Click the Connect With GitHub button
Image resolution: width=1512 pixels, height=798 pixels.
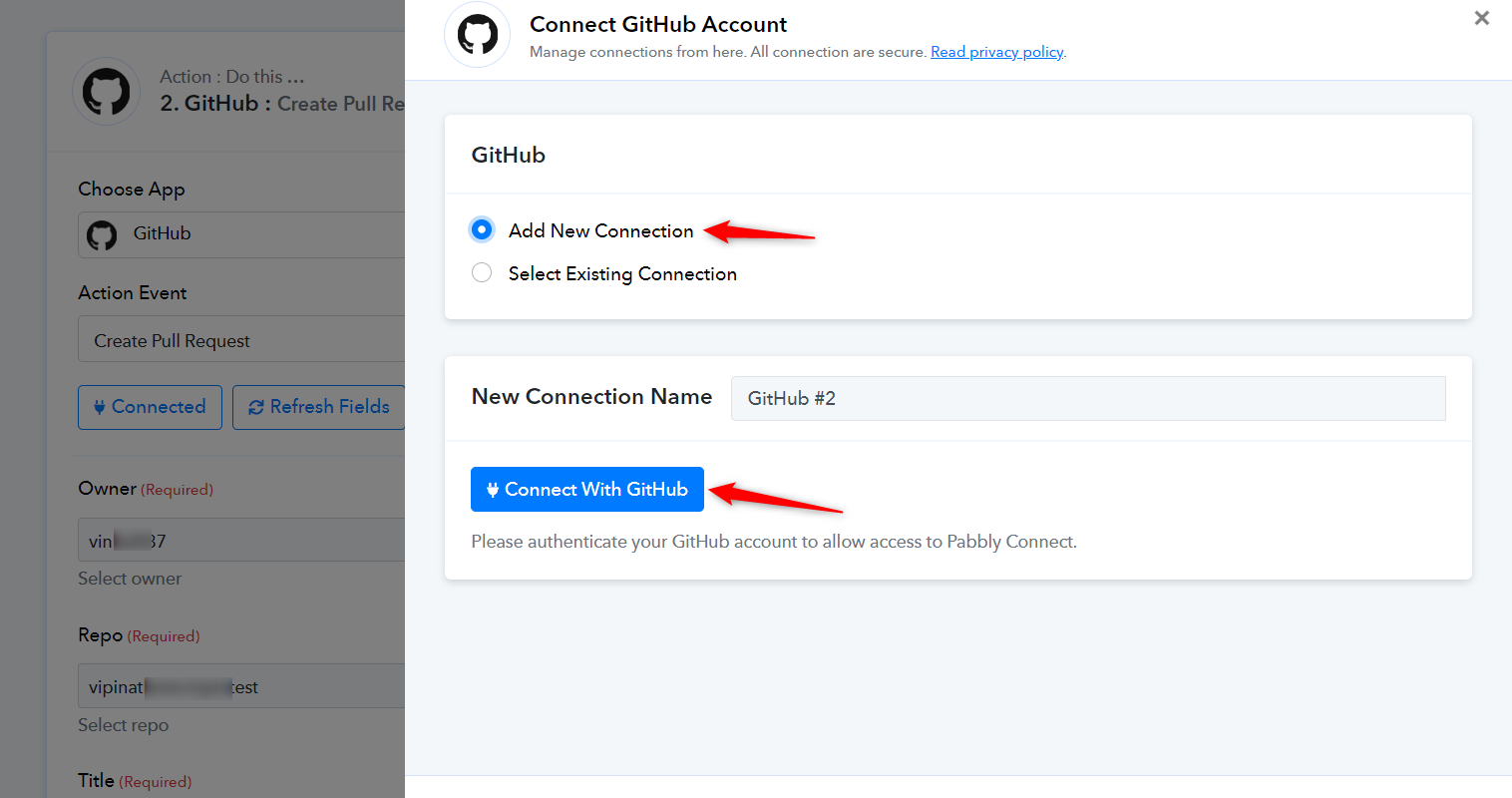click(x=587, y=490)
